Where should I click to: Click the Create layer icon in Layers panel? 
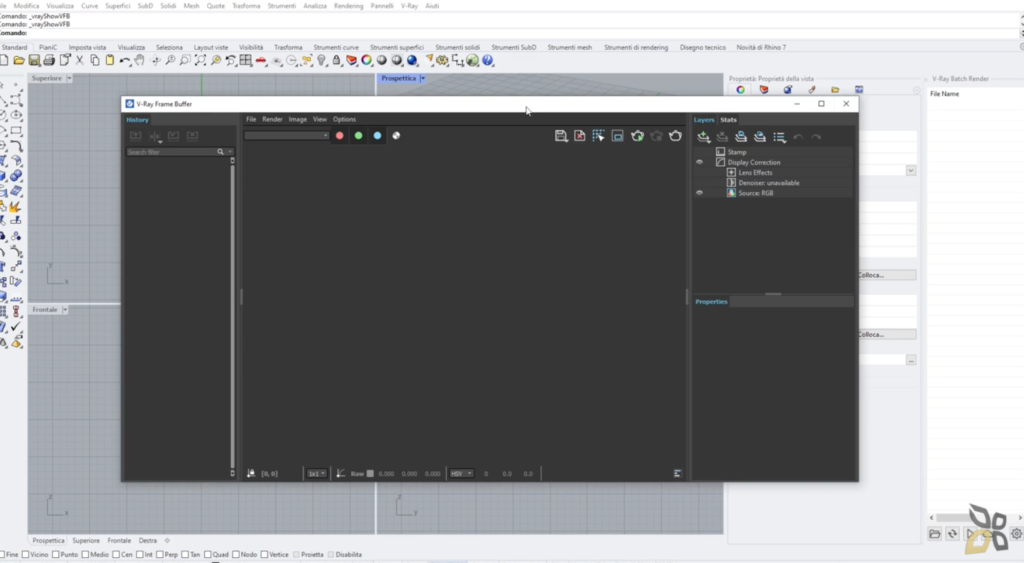703,137
